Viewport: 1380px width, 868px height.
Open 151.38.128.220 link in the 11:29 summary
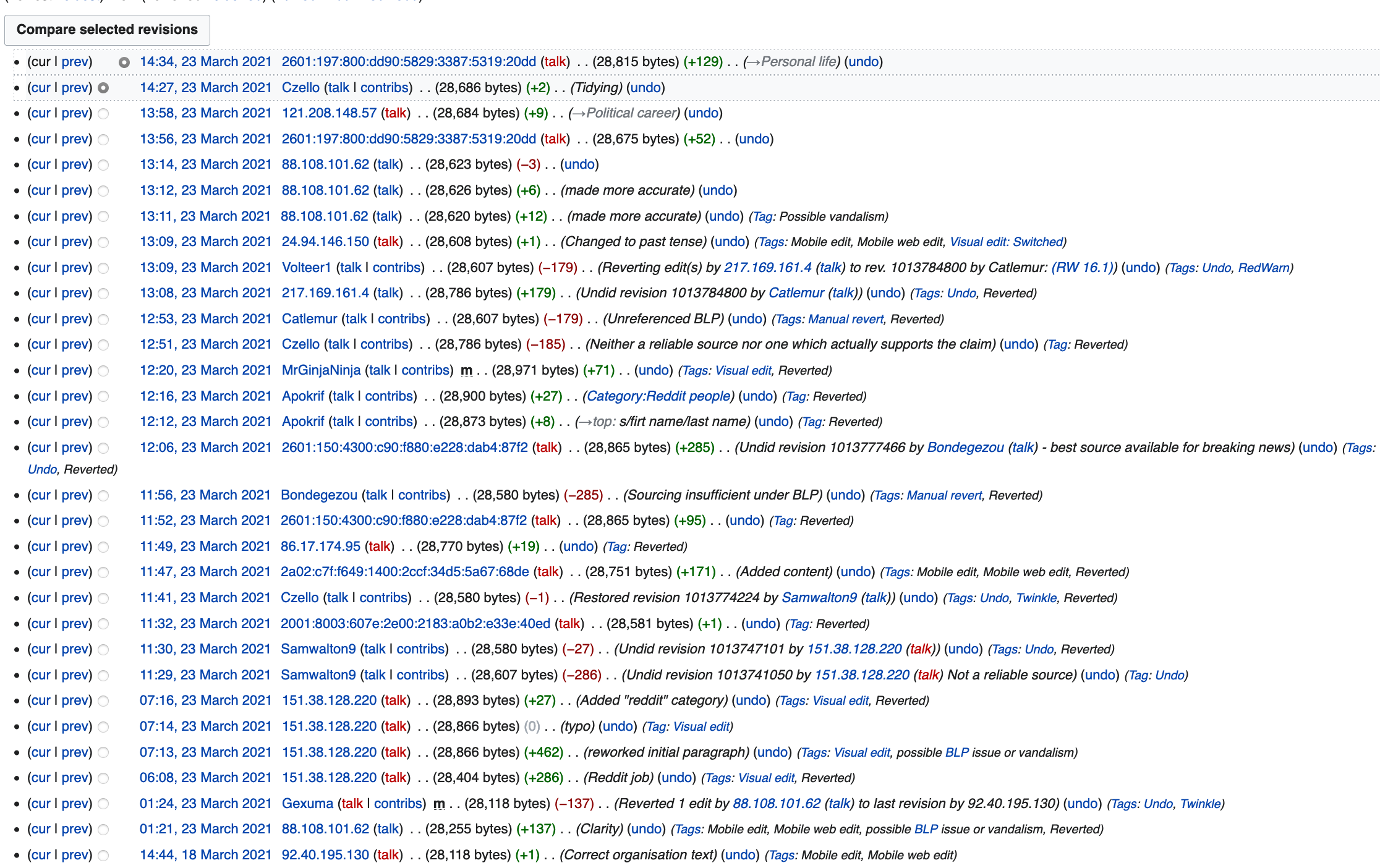pos(862,675)
